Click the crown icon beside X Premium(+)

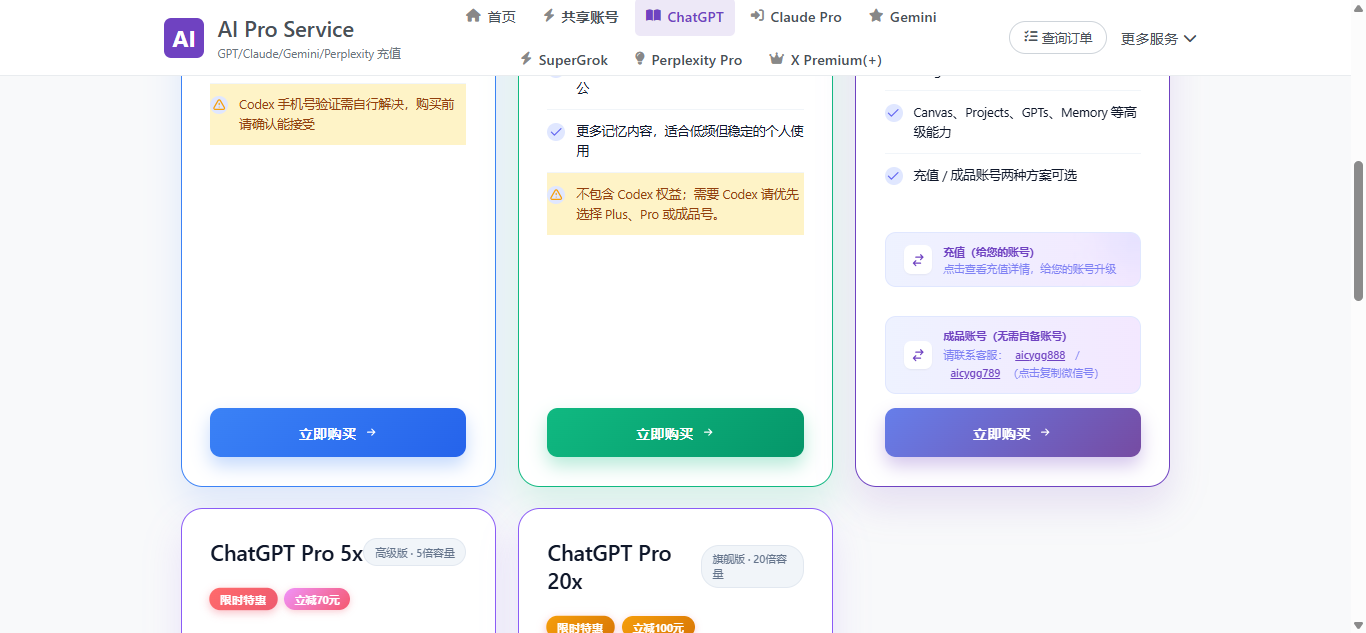(x=776, y=59)
